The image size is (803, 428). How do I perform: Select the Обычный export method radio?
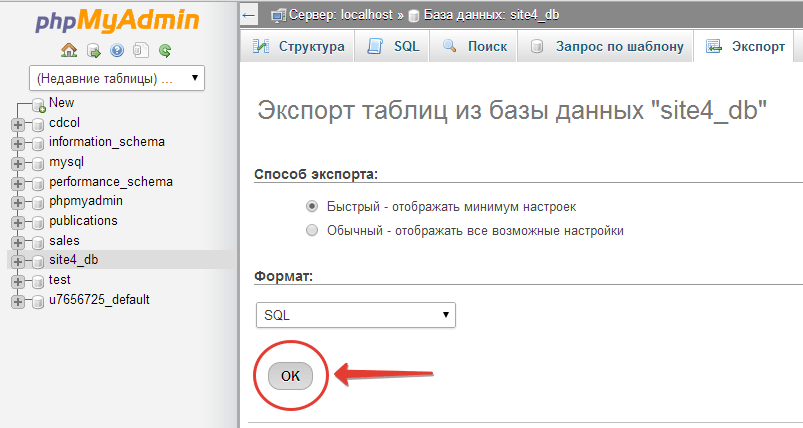(312, 230)
